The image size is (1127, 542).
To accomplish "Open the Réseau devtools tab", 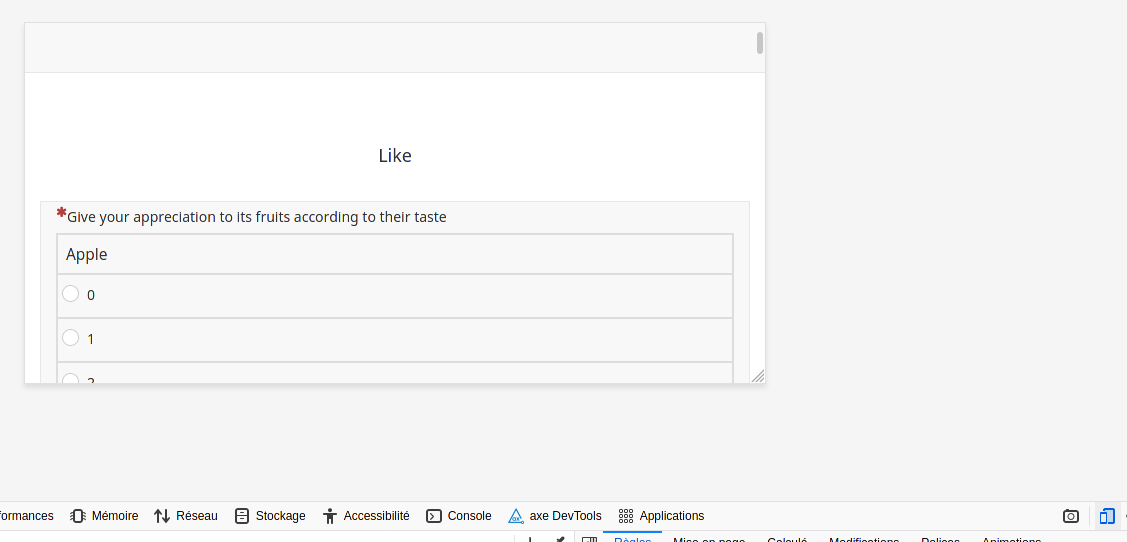I will [x=185, y=515].
